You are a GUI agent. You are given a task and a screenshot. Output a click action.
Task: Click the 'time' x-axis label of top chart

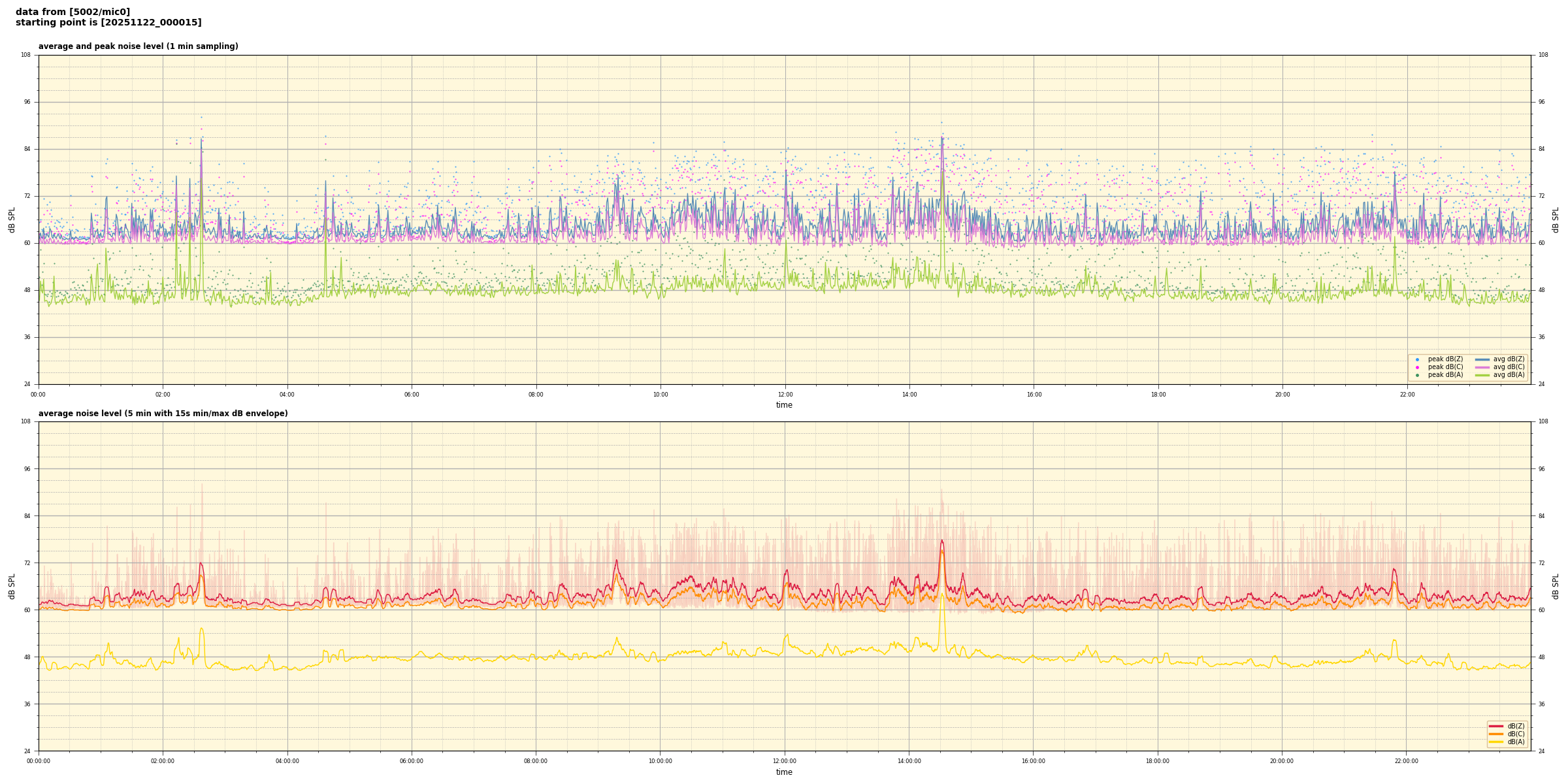point(784,405)
